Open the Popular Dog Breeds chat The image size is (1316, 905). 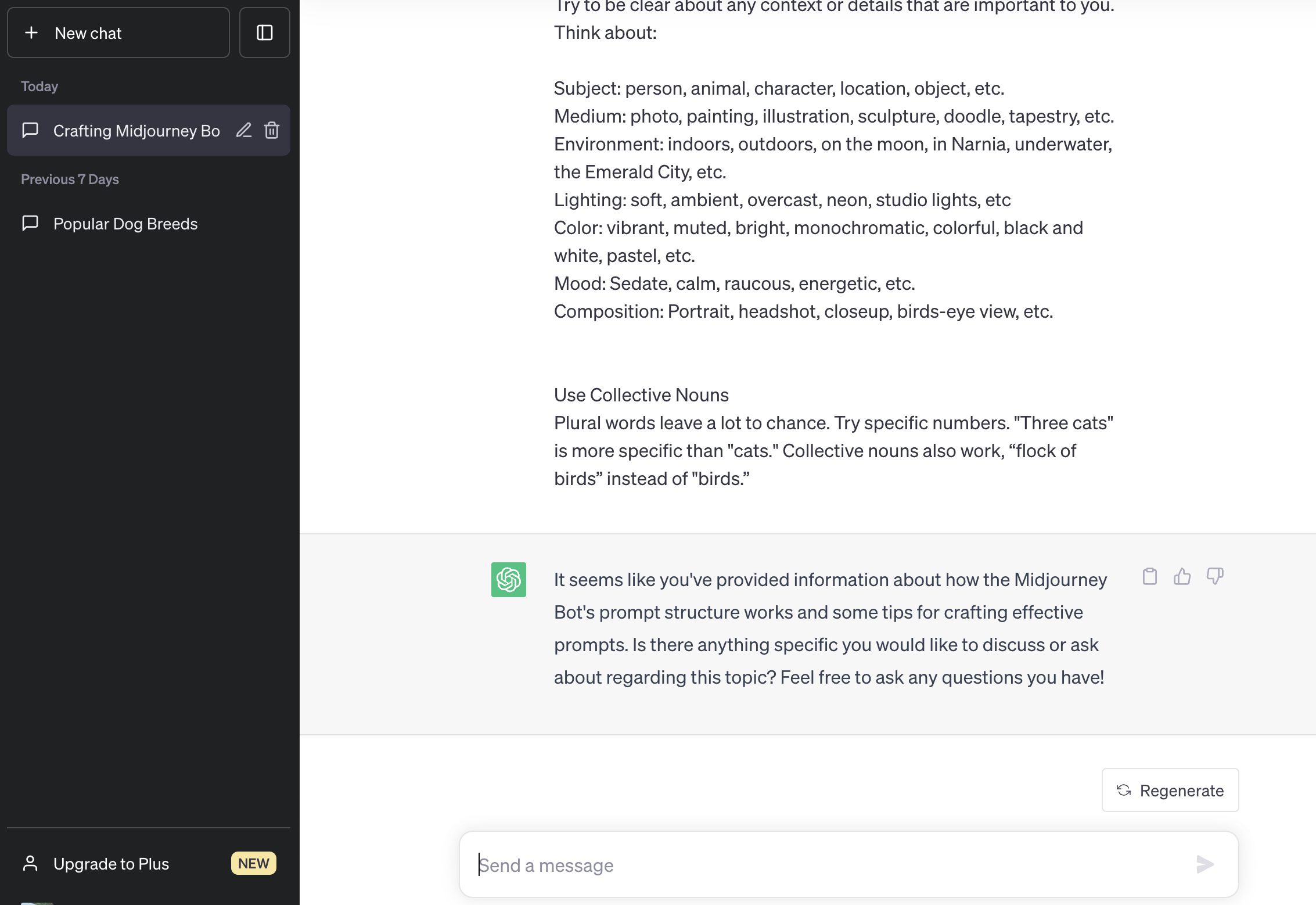(125, 224)
